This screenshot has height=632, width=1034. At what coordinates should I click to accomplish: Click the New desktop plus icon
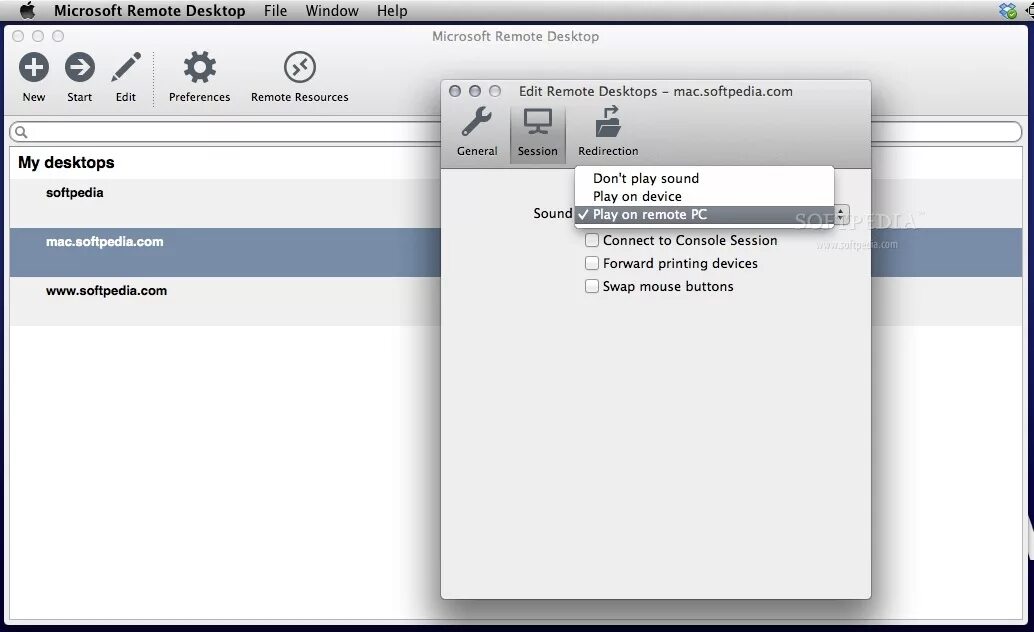coord(34,67)
